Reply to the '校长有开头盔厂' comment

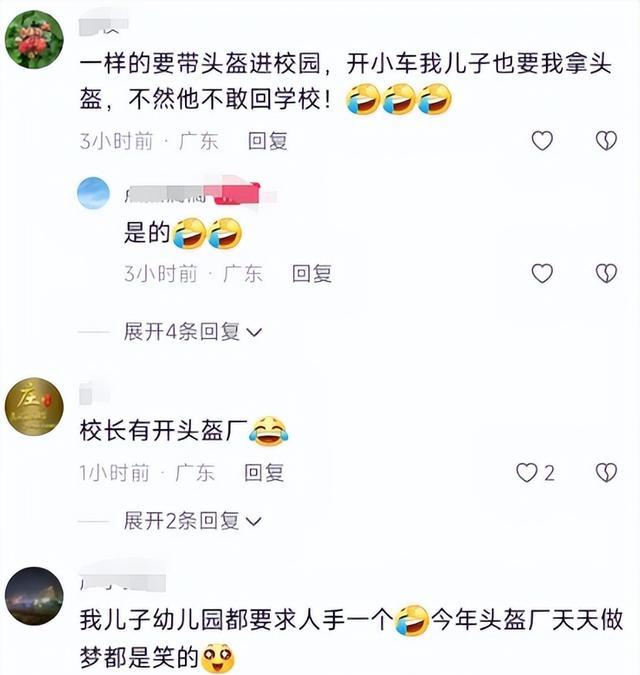tap(264, 473)
